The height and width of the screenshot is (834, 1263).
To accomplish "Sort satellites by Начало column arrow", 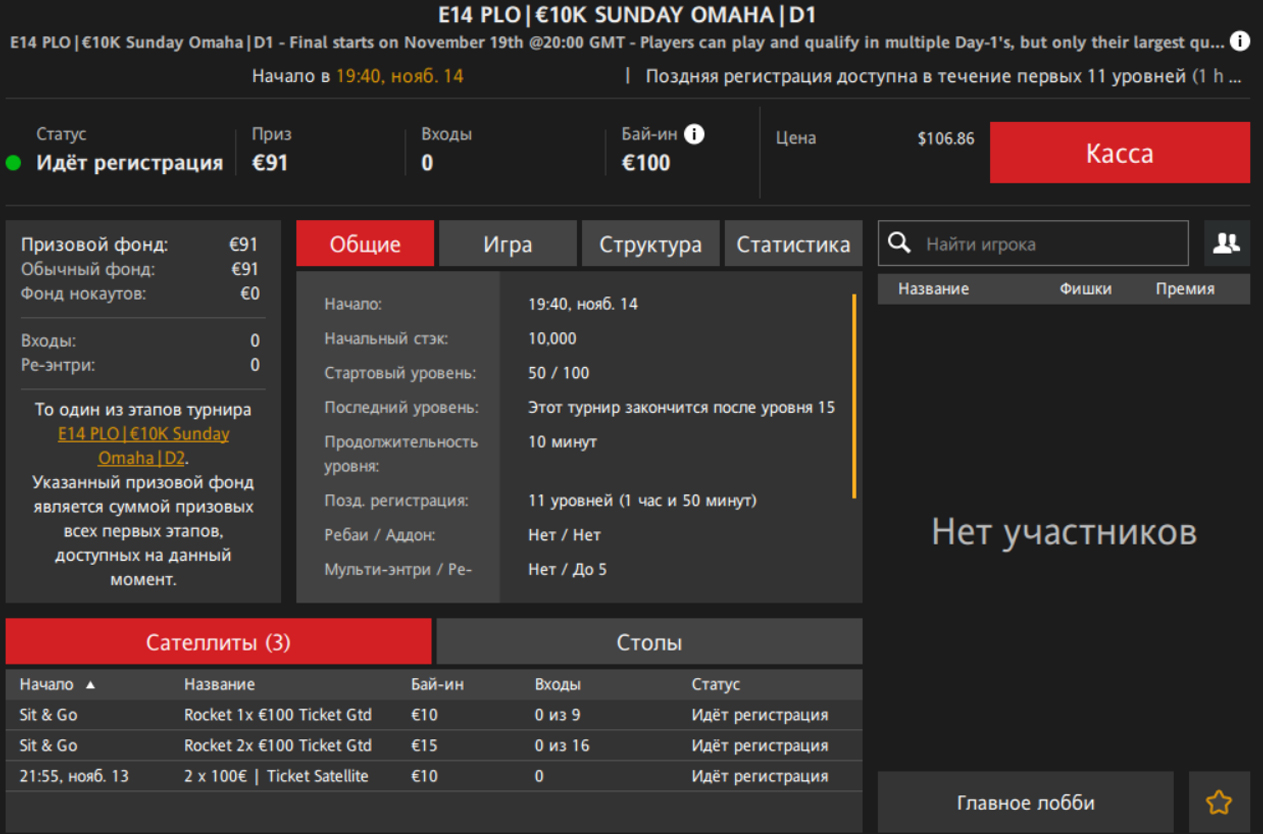I will 90,685.
